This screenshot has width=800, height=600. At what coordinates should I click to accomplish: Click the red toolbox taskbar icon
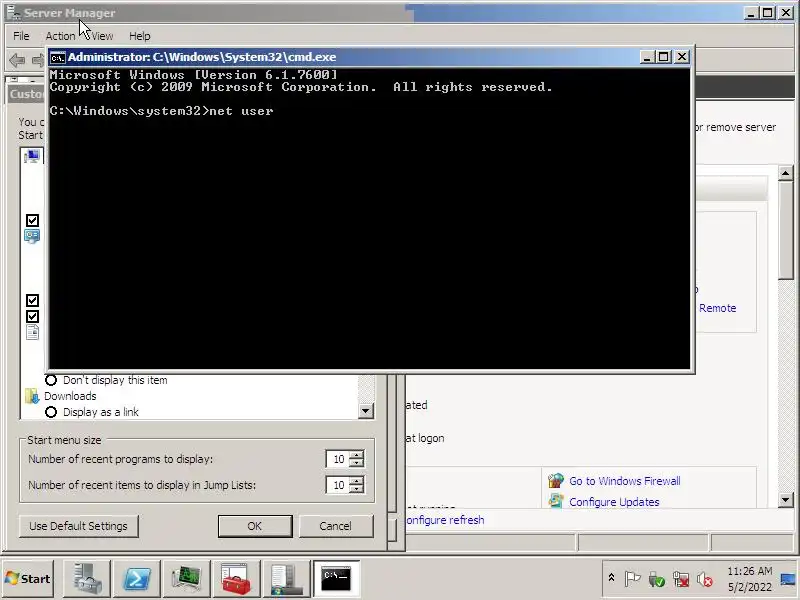236,579
